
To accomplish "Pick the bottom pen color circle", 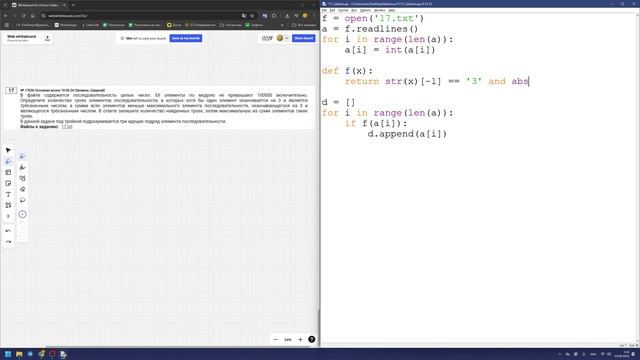I will coord(22,236).
